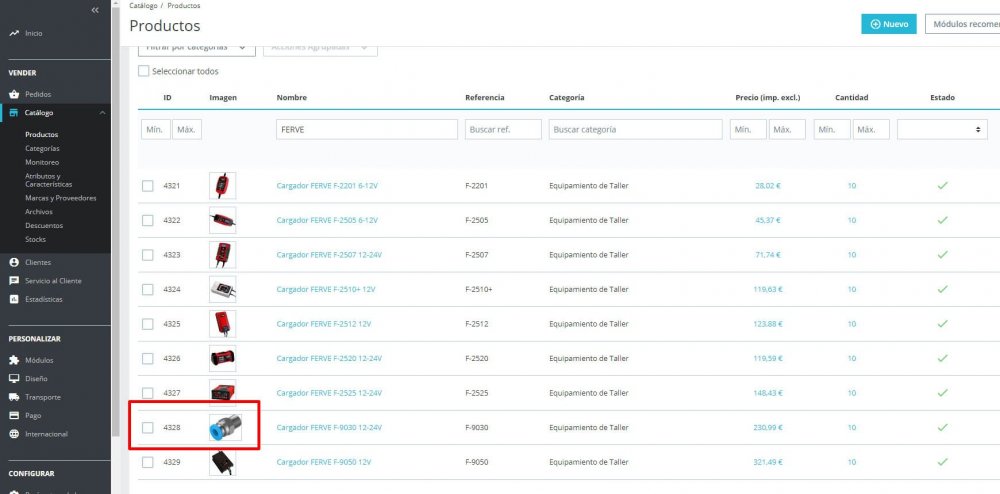1000x494 pixels.
Task: Toggle status checkmark for product 4321
Action: (942, 185)
